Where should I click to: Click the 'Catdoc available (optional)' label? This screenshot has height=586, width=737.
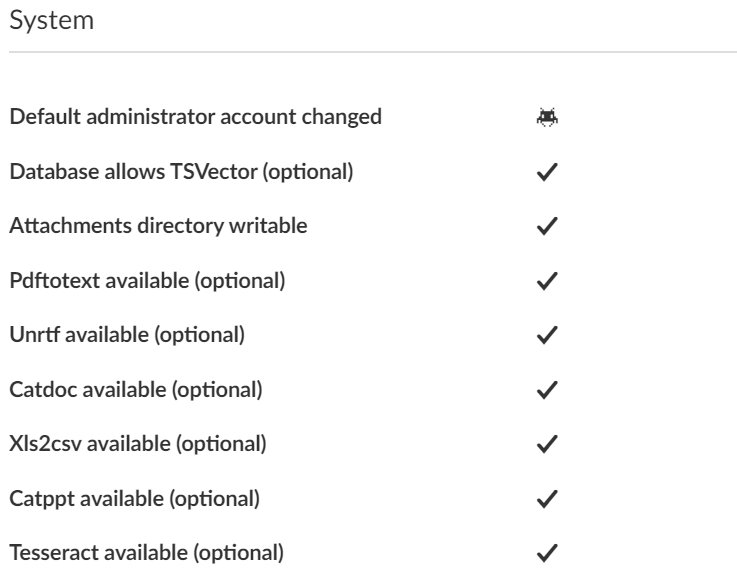(136, 389)
